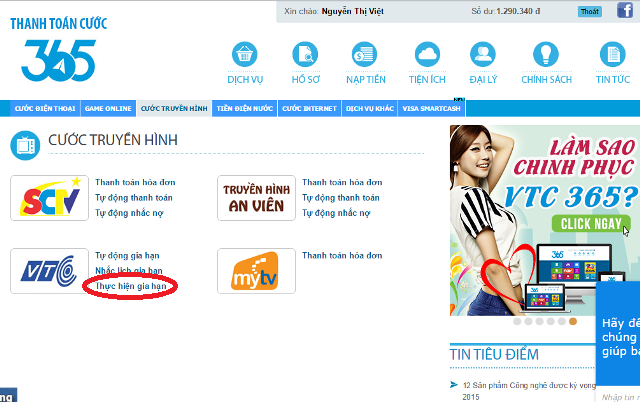Screen dimensions: 640x402
Task: Open the Tiện ích cloud icon
Action: point(427,54)
